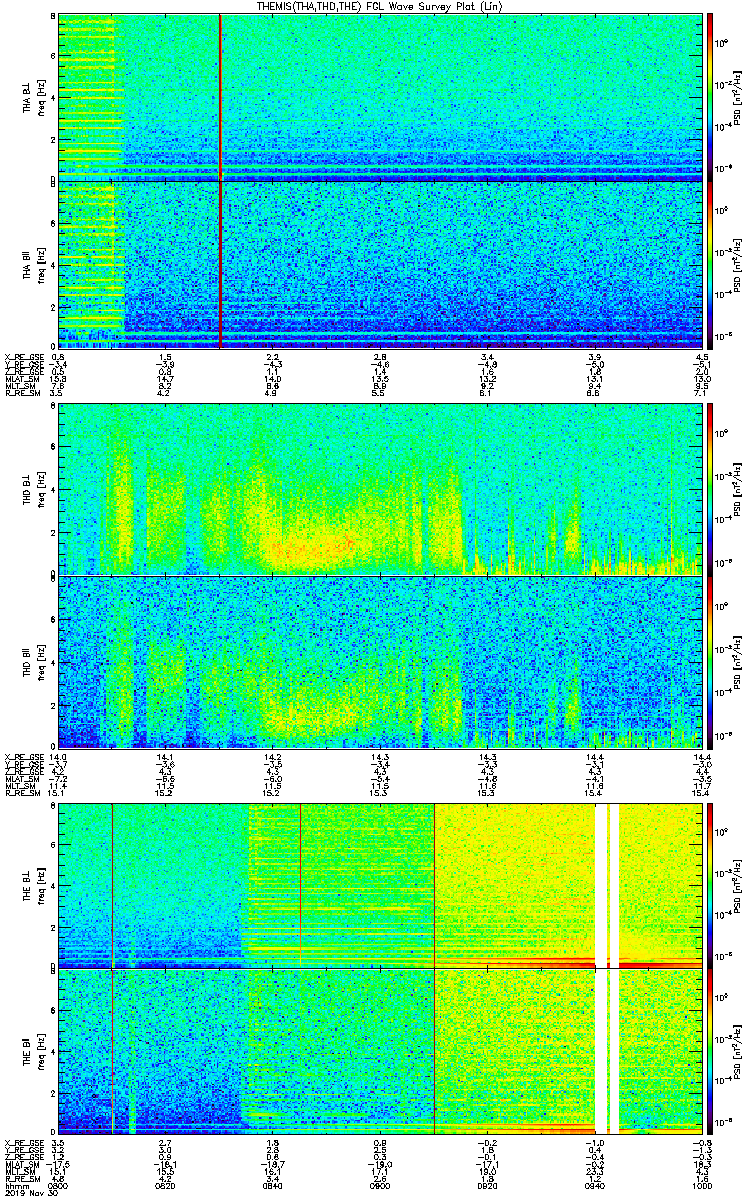Click the 'THE B⊥ freq [Hz]' y-axis label
The height and width of the screenshot is (1200, 750).
pos(34,885)
